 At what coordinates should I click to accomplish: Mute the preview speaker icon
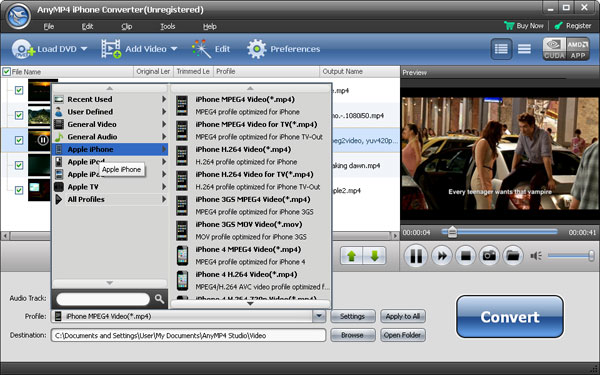(536, 256)
